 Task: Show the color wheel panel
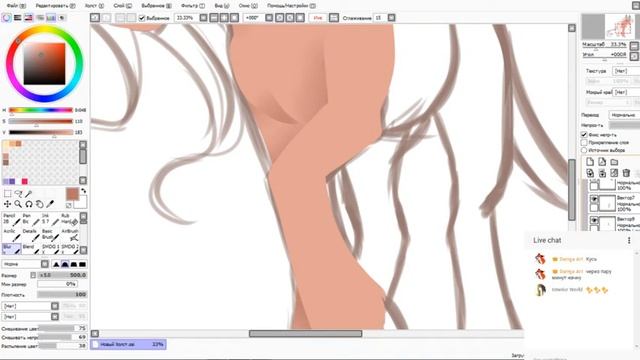pos(7,18)
